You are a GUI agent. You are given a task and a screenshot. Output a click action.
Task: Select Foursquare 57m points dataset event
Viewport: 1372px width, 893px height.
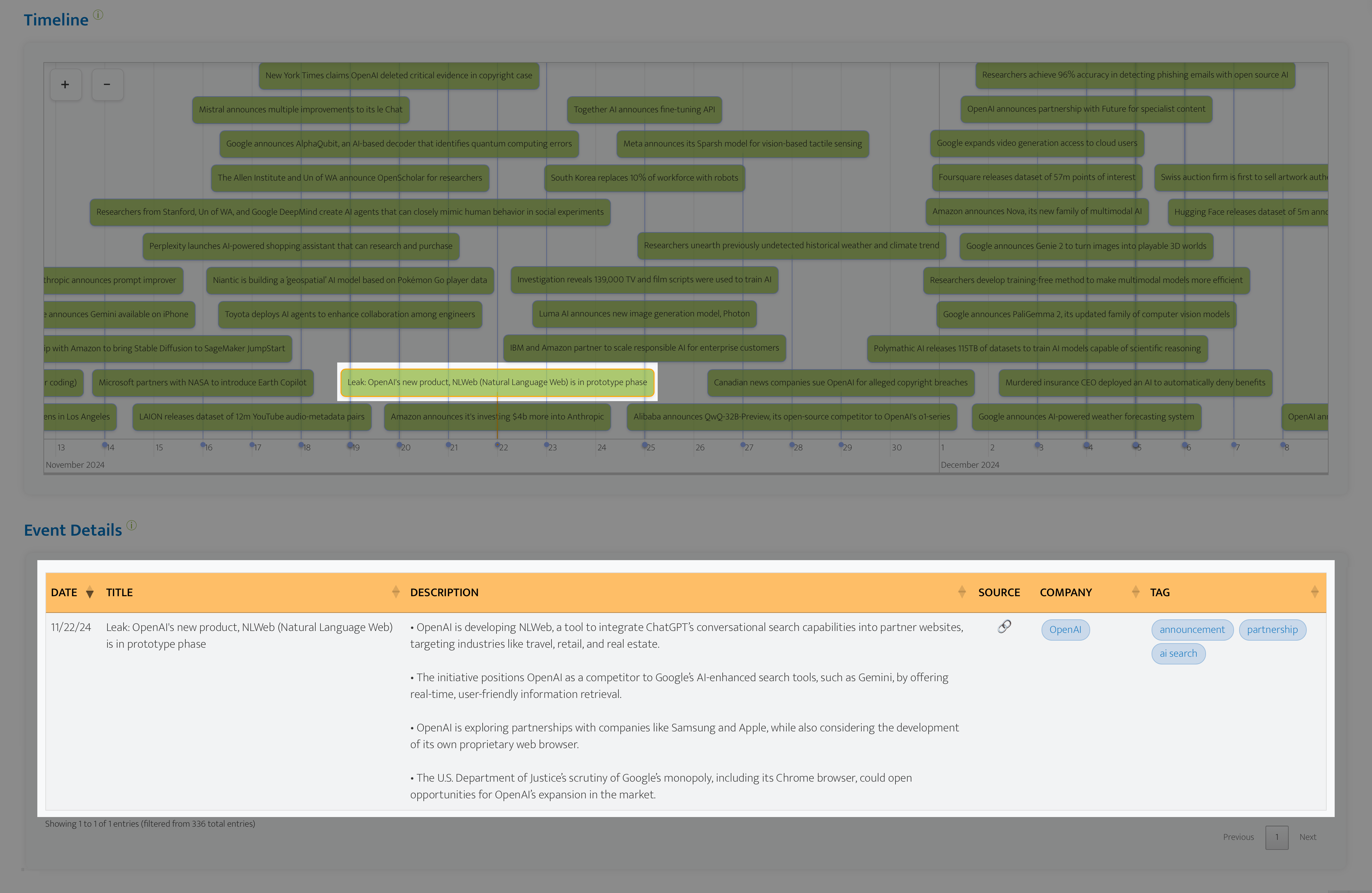[1037, 177]
